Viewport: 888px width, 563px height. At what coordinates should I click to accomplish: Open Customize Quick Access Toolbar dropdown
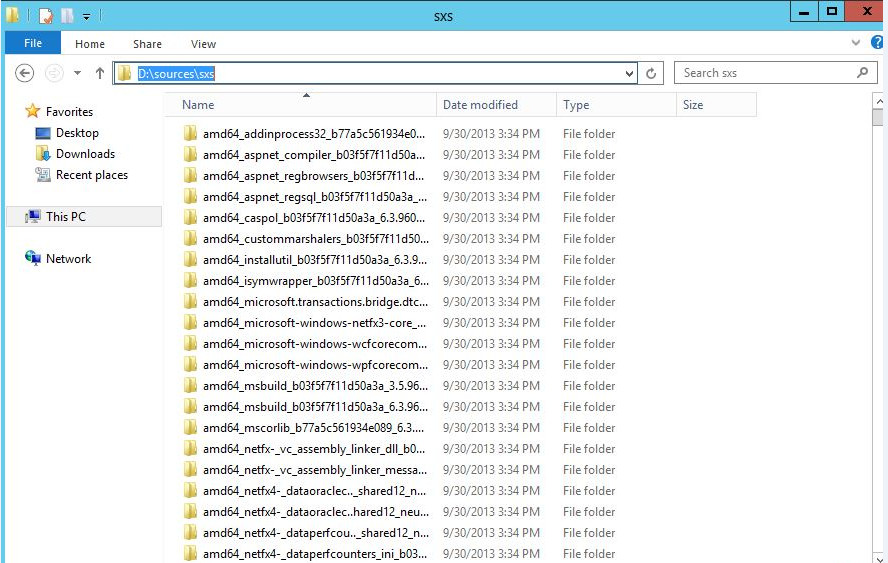coord(87,17)
